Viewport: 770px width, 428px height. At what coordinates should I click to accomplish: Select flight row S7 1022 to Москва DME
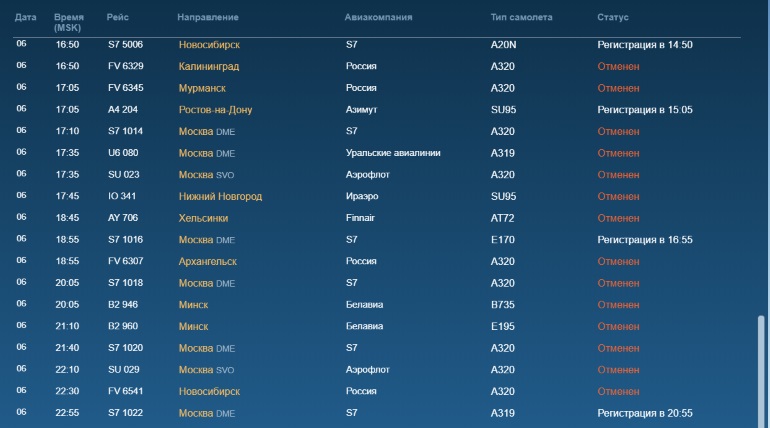point(377,413)
